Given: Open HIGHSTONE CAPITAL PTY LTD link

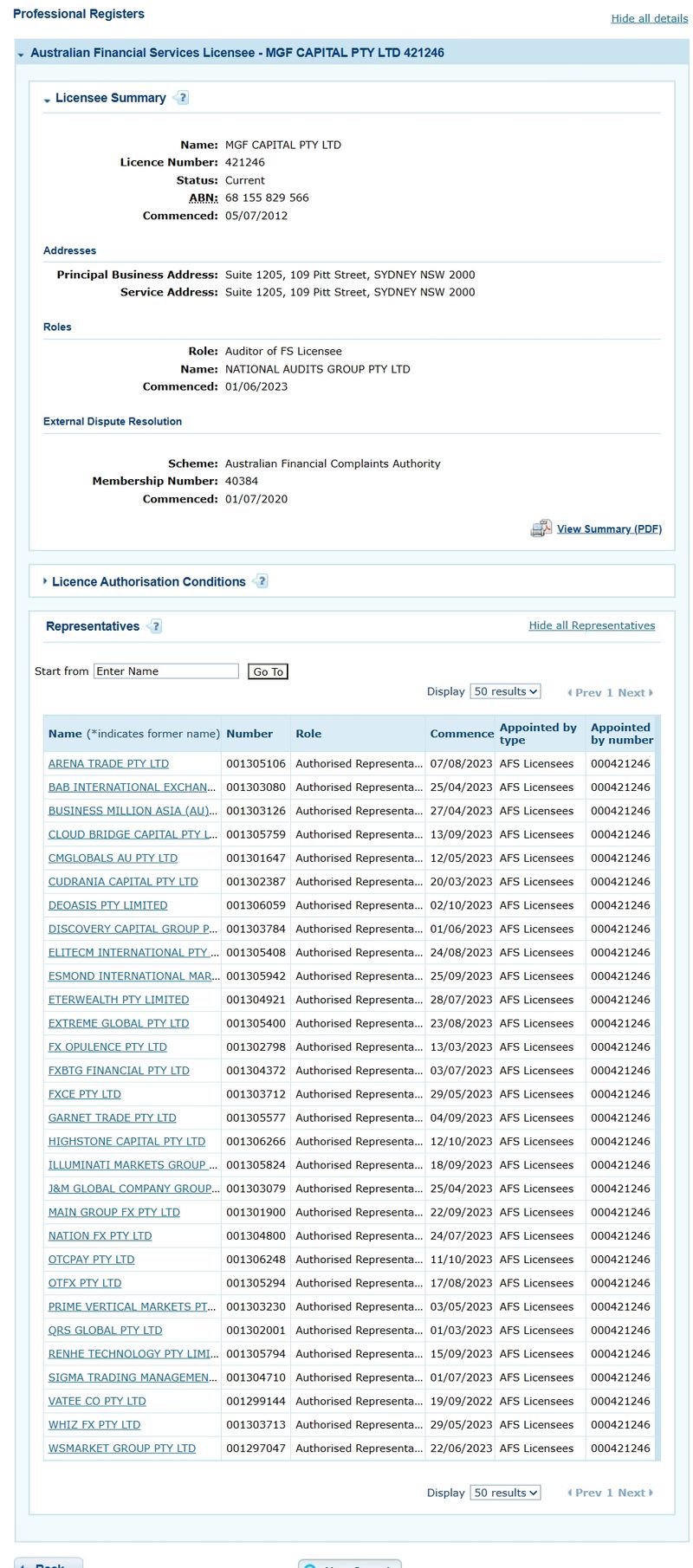Looking at the screenshot, I should pyautogui.click(x=126, y=1141).
